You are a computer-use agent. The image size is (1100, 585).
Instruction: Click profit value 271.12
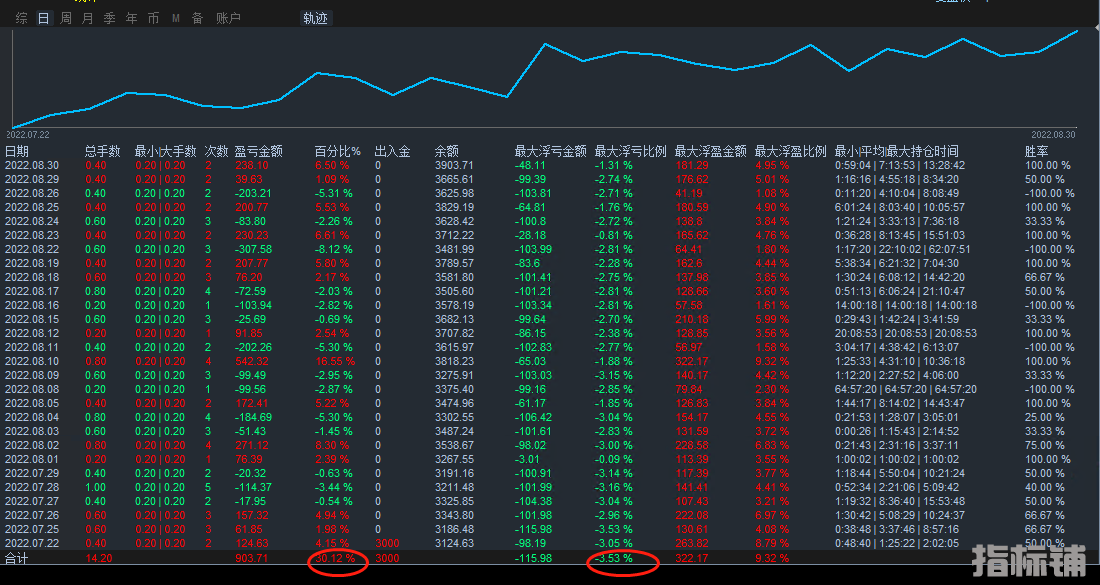point(252,445)
